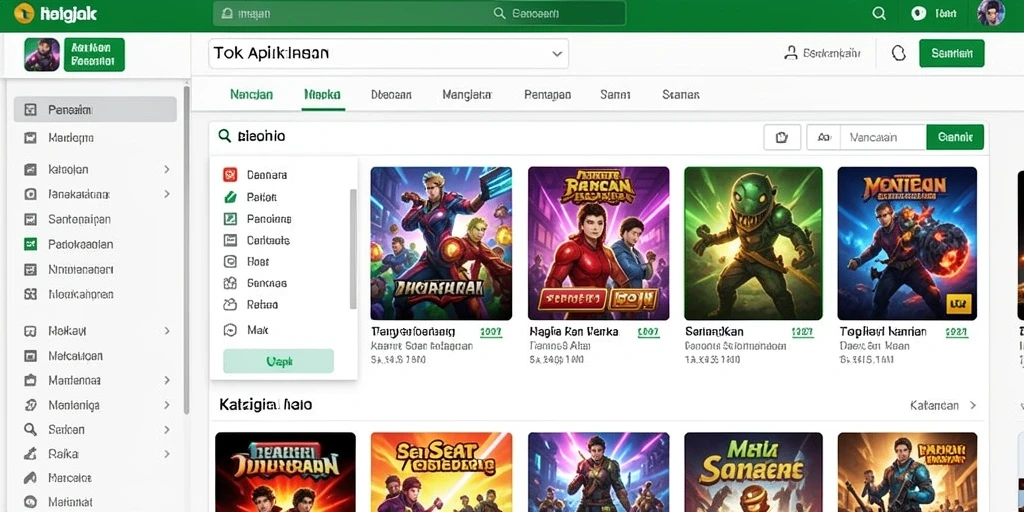Image resolution: width=1024 pixels, height=512 pixels.
Task: Expand the Manlennaa sidebar chevron
Action: pos(167,380)
